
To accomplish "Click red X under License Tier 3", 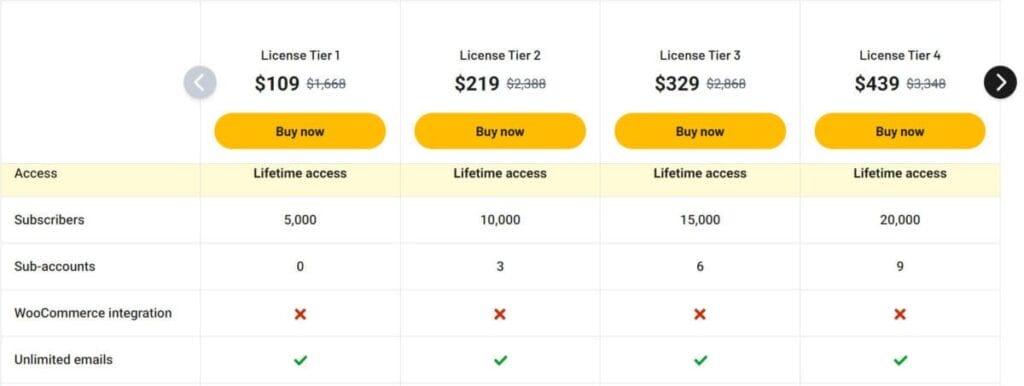I will point(699,314).
